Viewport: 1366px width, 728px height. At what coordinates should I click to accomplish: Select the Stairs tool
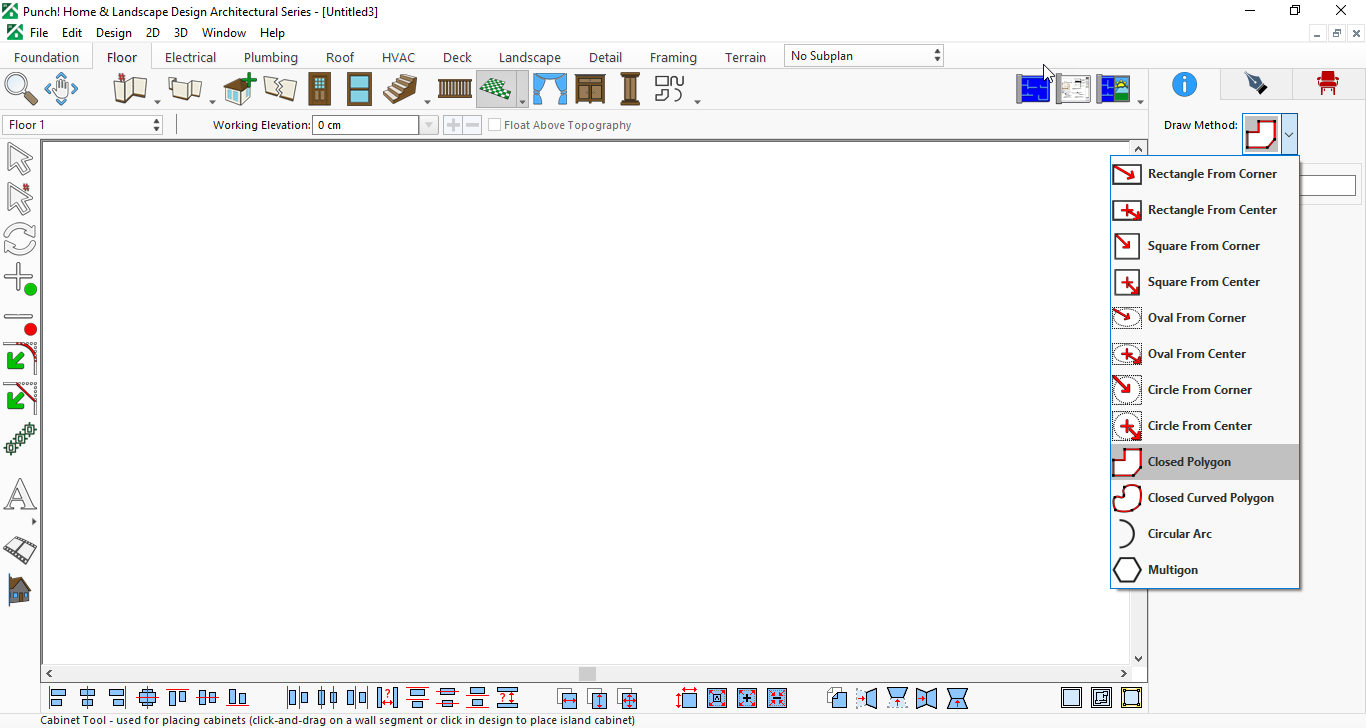[400, 89]
